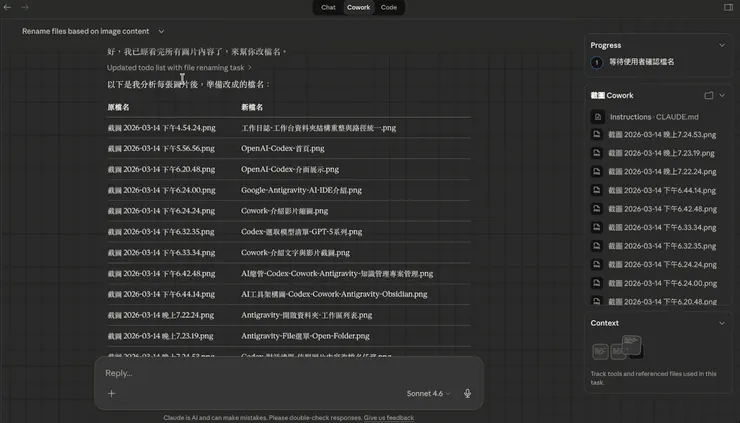Open sidebar file 截圖 2026-03-14 下午6.42.48.png

(x=663, y=209)
